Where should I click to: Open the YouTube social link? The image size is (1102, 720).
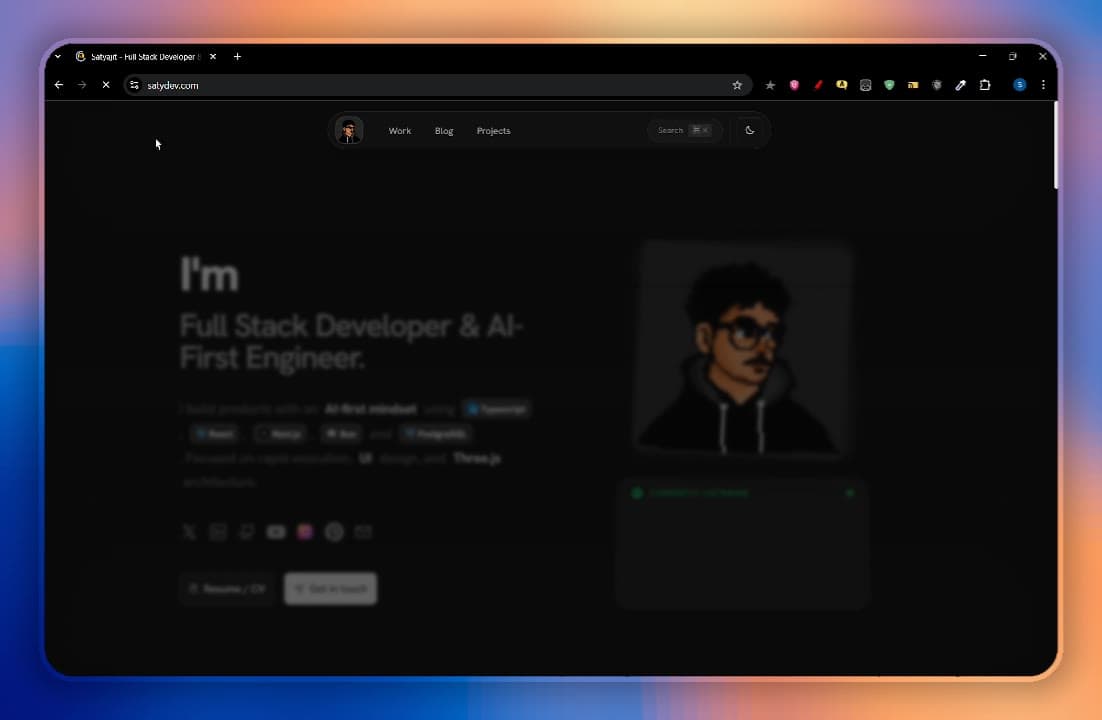[x=276, y=532]
